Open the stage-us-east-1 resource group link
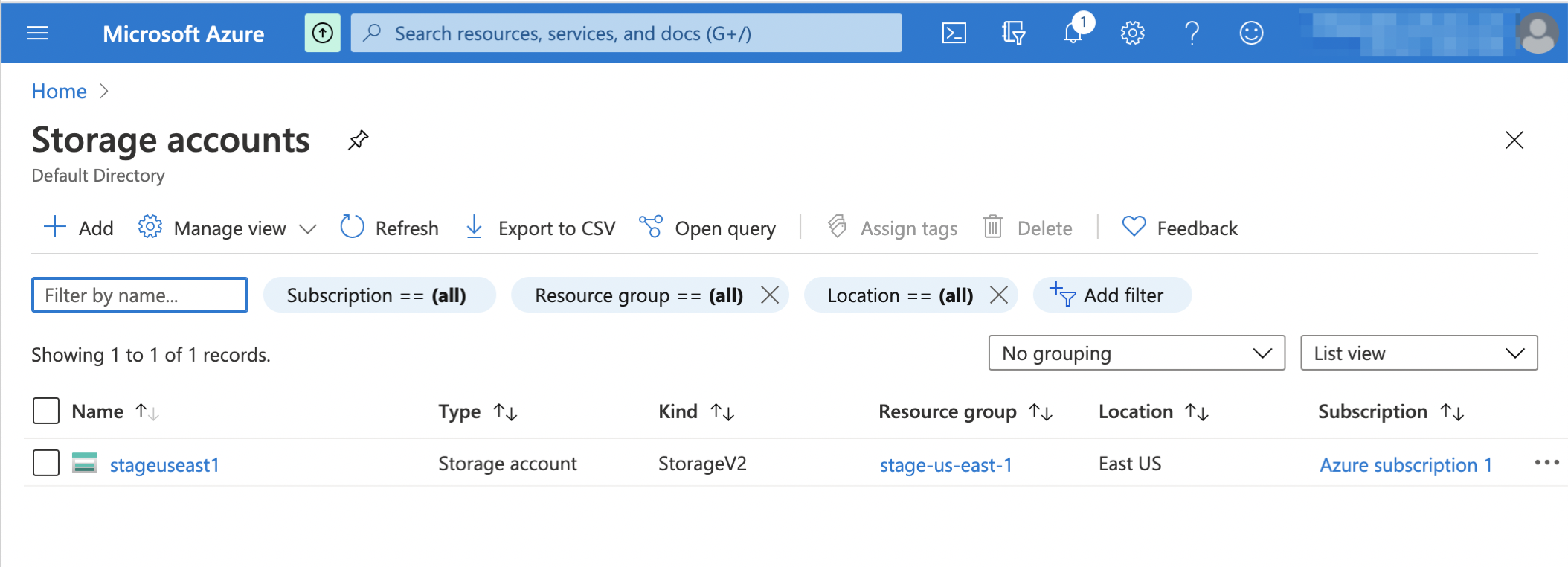 [x=945, y=464]
